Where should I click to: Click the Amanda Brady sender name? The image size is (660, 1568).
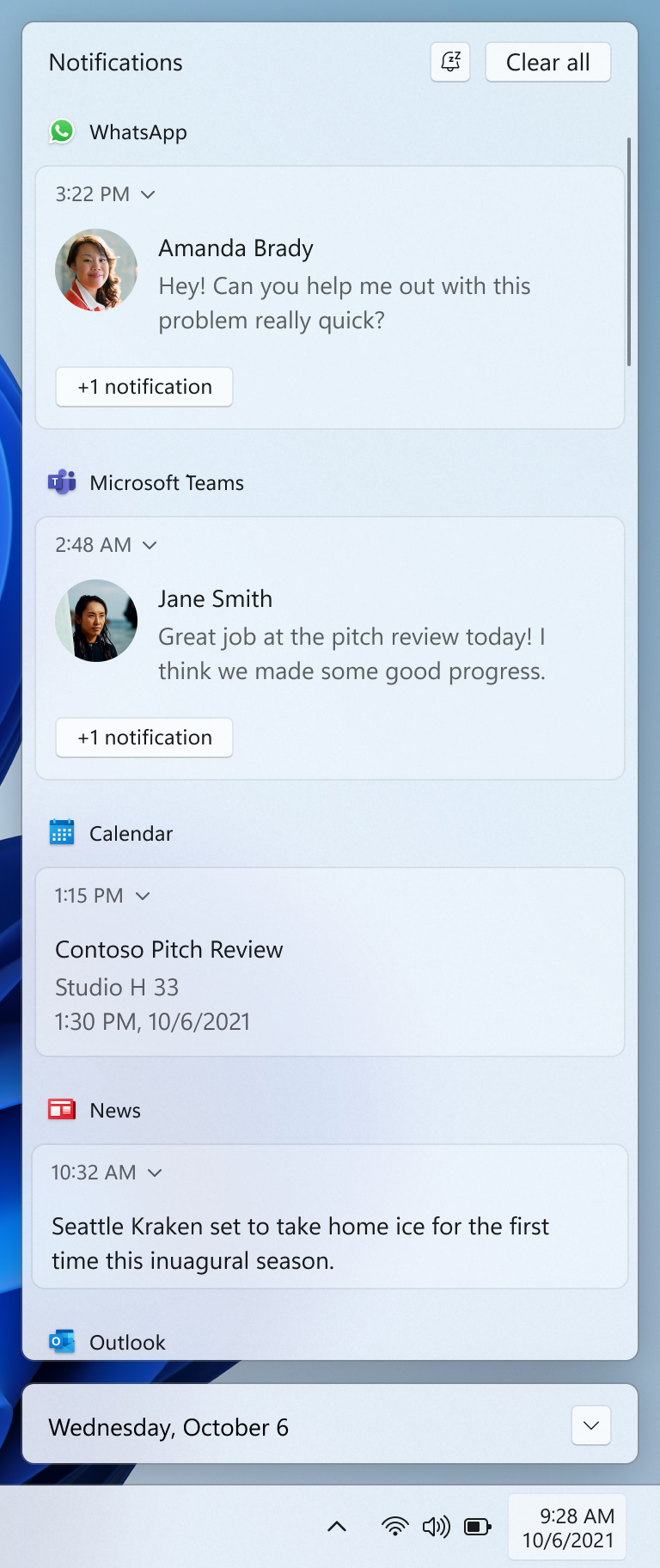tap(236, 248)
